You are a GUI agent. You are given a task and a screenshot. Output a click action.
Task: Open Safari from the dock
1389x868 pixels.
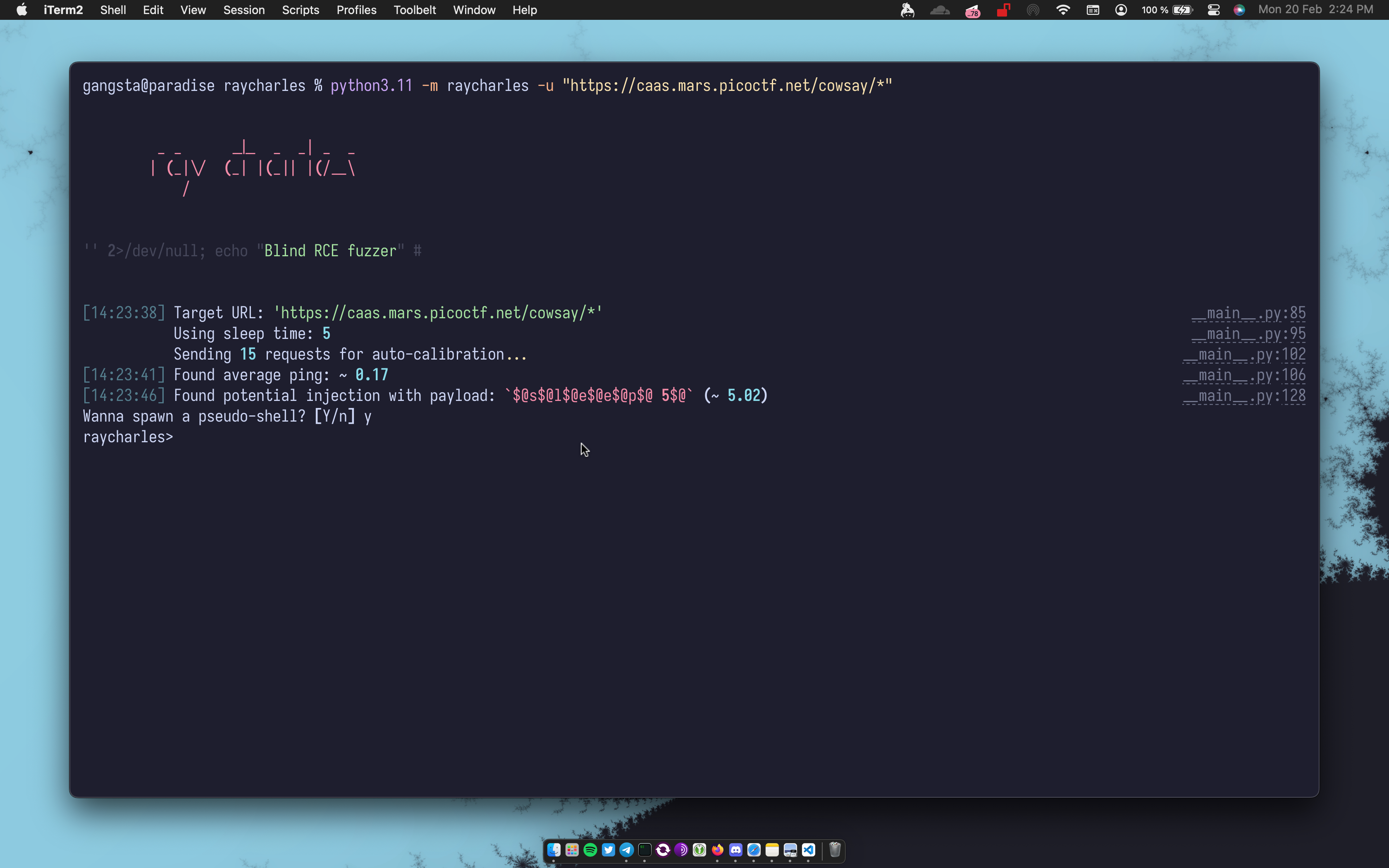[x=754, y=850]
